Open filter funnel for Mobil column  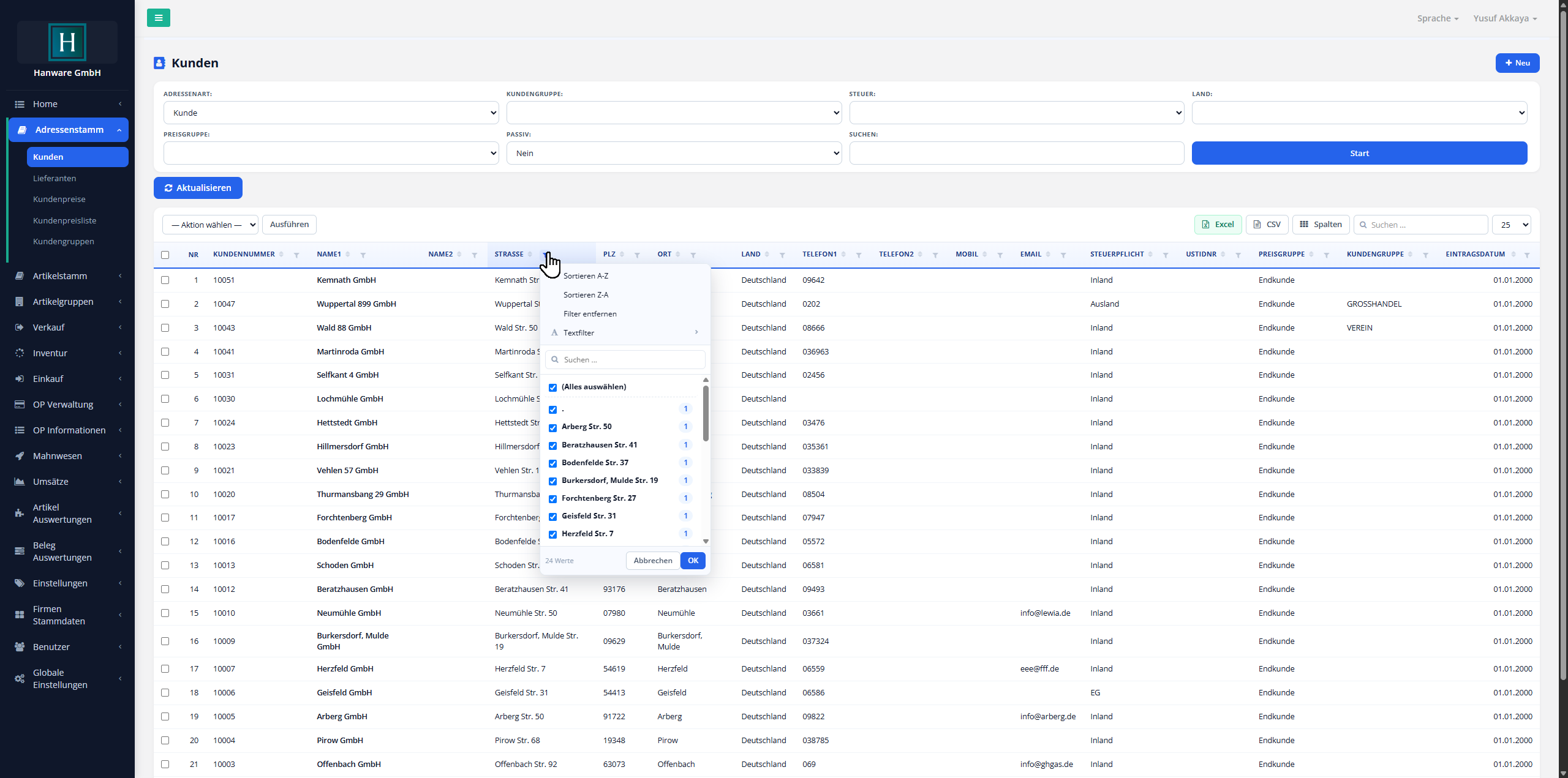(x=1000, y=255)
